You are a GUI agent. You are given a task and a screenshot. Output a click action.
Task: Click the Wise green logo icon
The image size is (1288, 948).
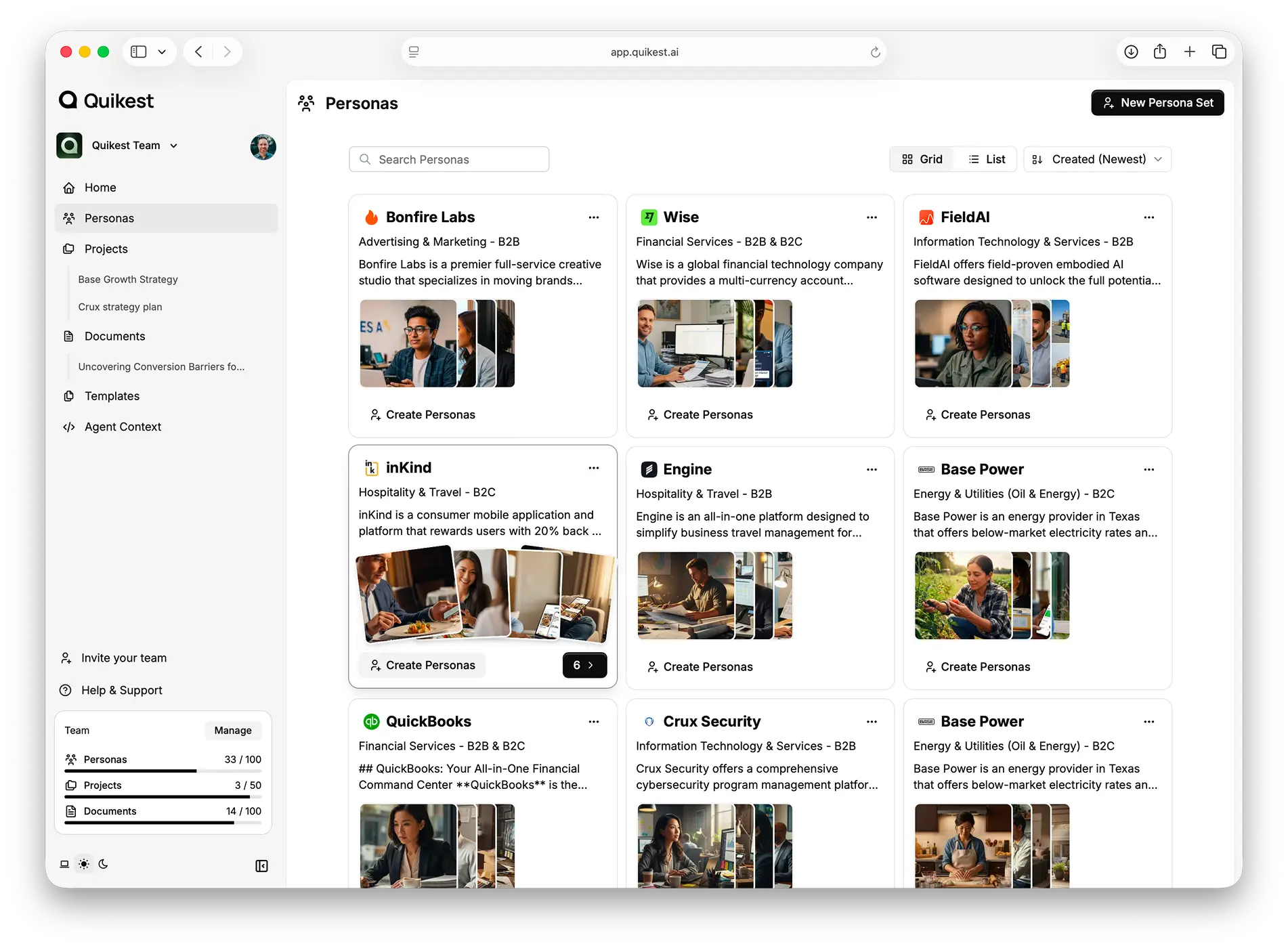point(649,217)
